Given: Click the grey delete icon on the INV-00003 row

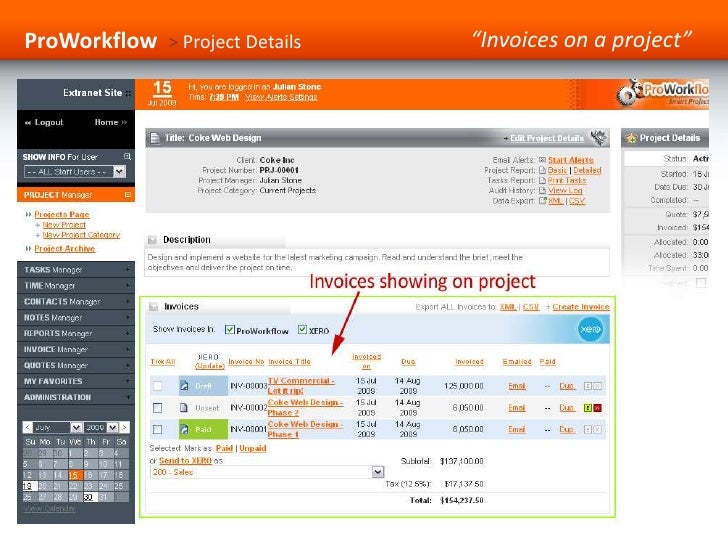Looking at the screenshot, I should pyautogui.click(x=598, y=386).
